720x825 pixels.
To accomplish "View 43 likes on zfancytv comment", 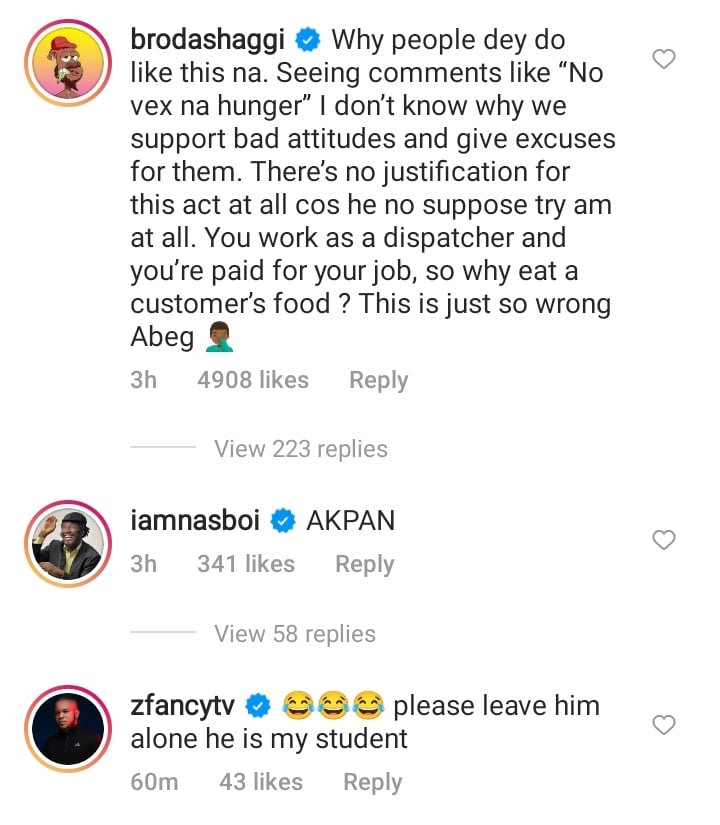I will (x=261, y=782).
